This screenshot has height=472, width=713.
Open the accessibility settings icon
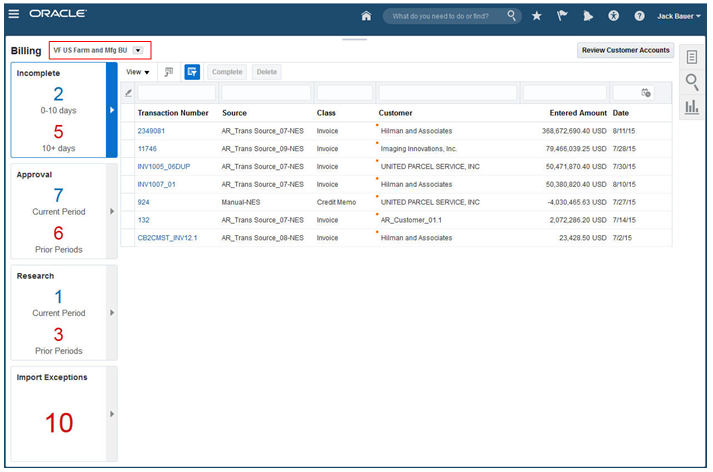(614, 16)
